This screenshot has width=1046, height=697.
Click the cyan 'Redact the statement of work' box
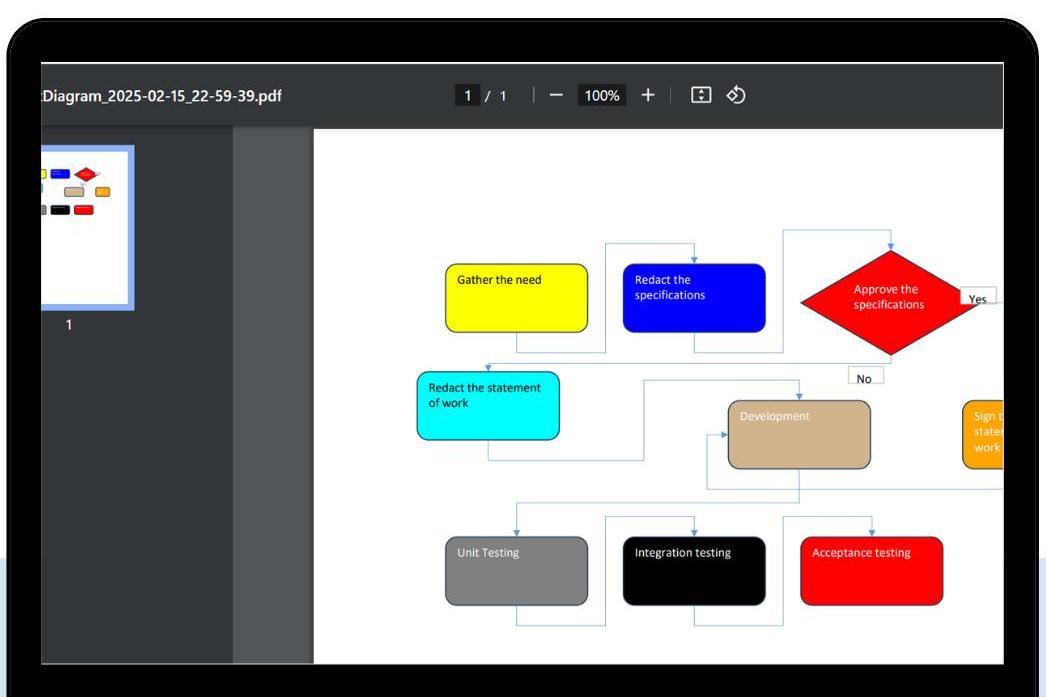pyautogui.click(x=488, y=405)
